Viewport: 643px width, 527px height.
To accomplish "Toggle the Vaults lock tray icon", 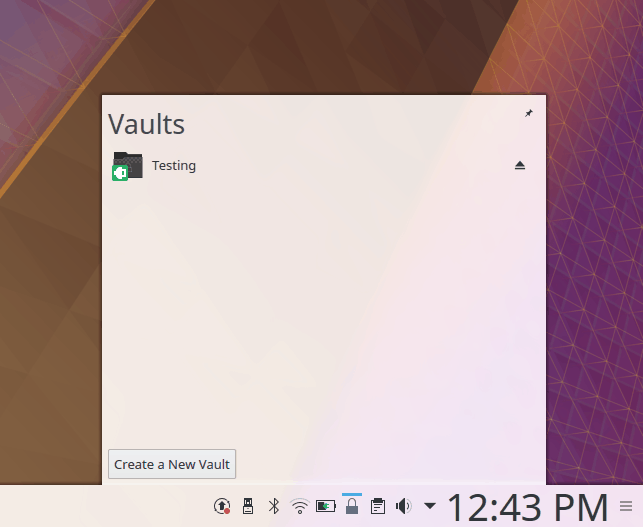I will click(x=352, y=506).
